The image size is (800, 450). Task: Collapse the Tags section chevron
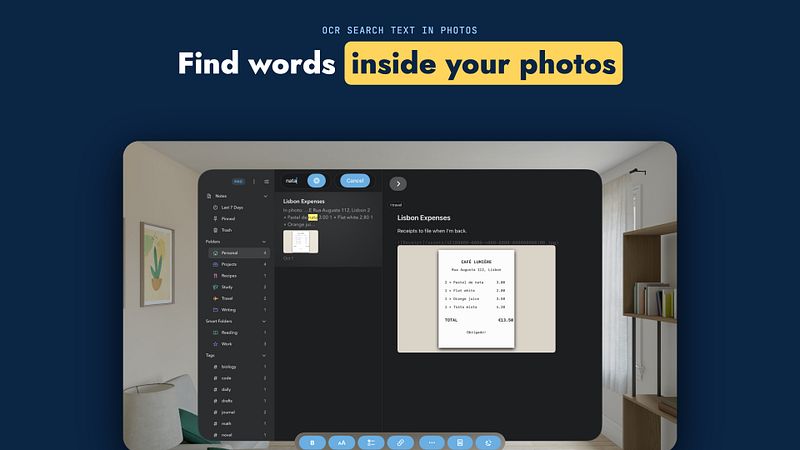point(264,356)
